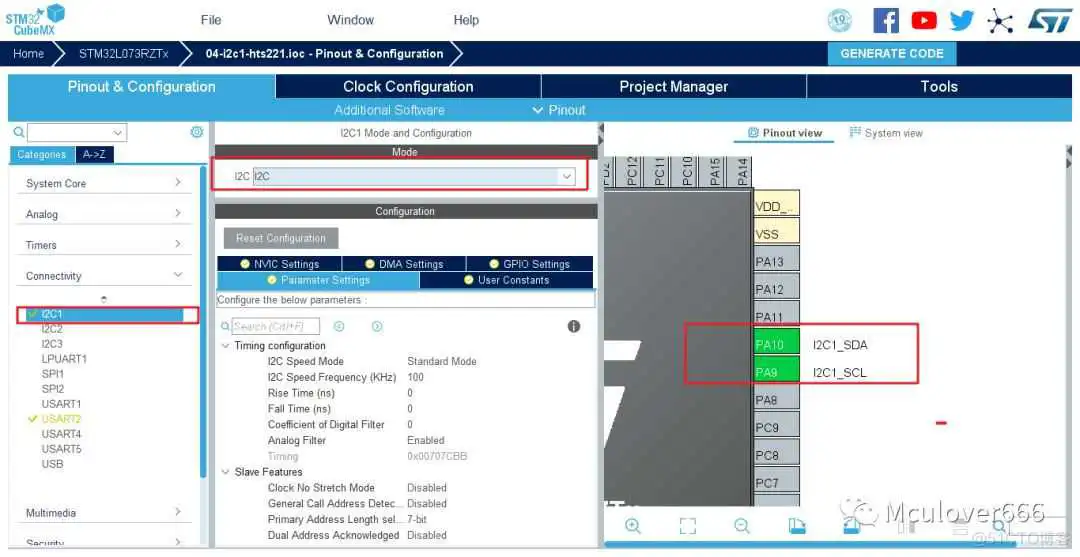This screenshot has width=1080, height=557.
Task: Expand the System Core category
Action: tap(105, 183)
